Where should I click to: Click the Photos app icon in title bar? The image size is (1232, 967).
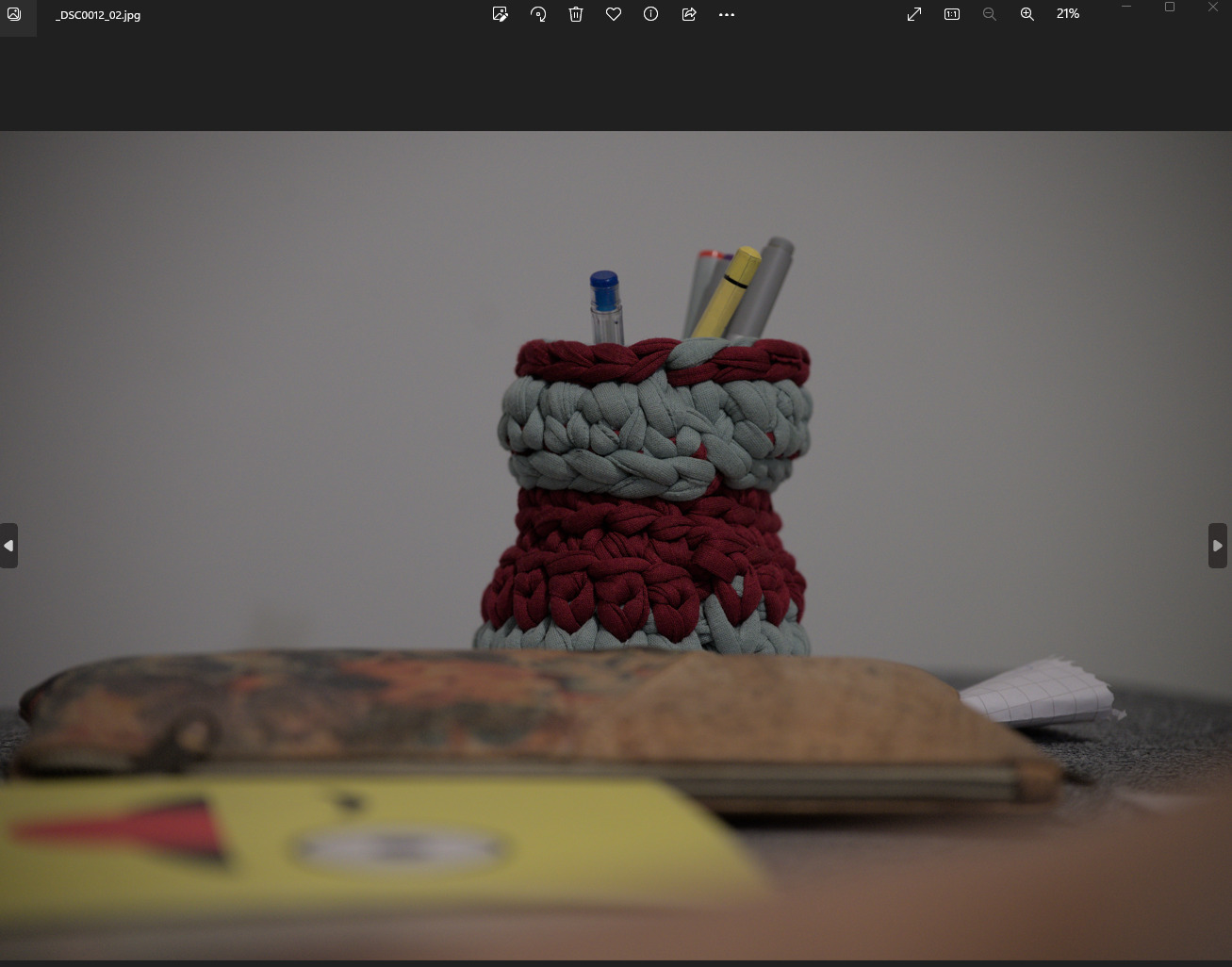click(x=14, y=14)
